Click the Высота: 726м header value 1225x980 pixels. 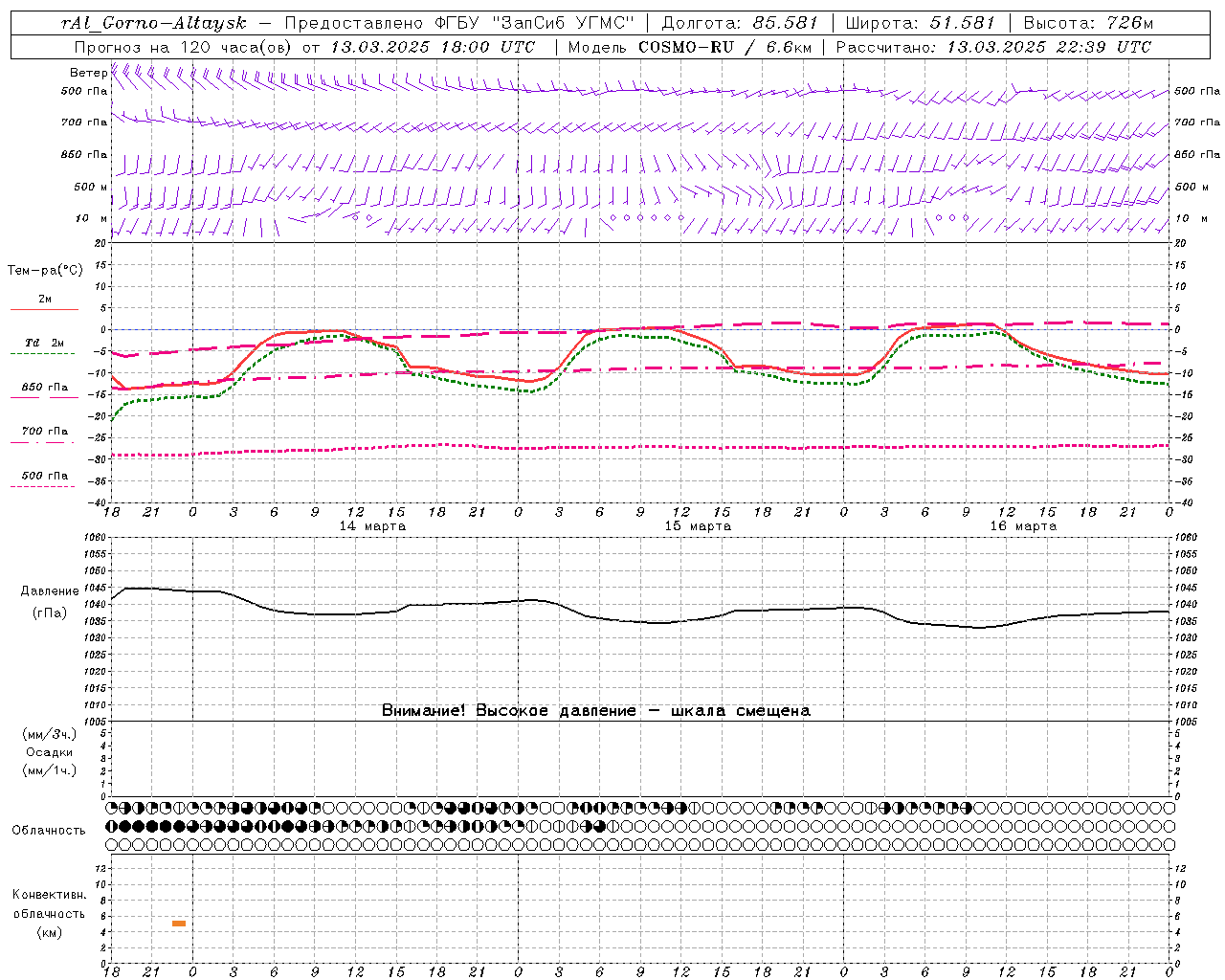click(x=1088, y=23)
